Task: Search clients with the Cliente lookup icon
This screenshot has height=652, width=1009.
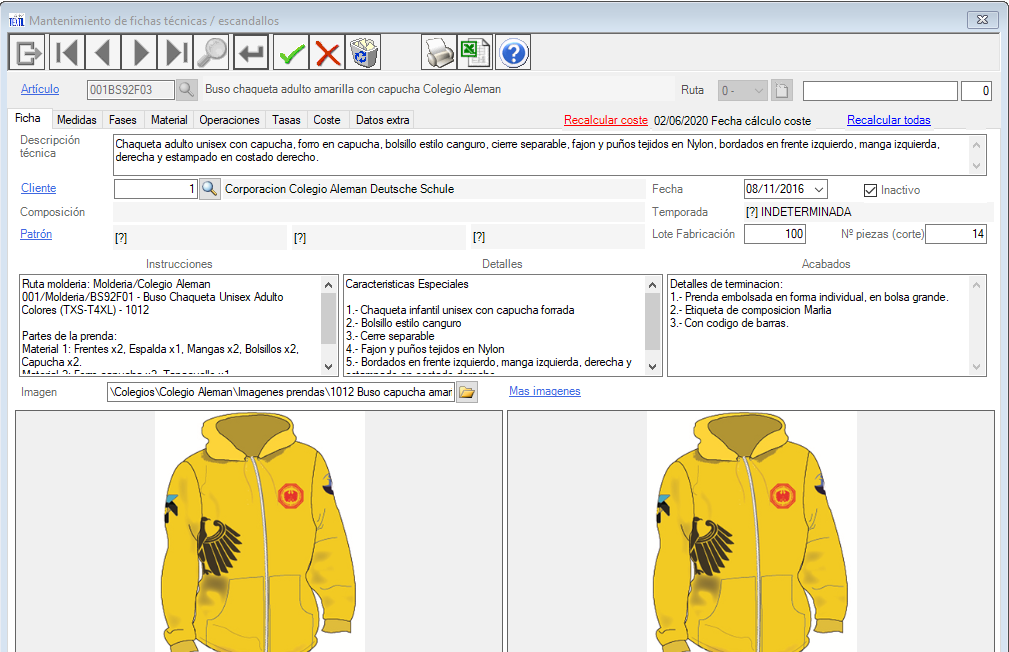Action: [x=209, y=189]
